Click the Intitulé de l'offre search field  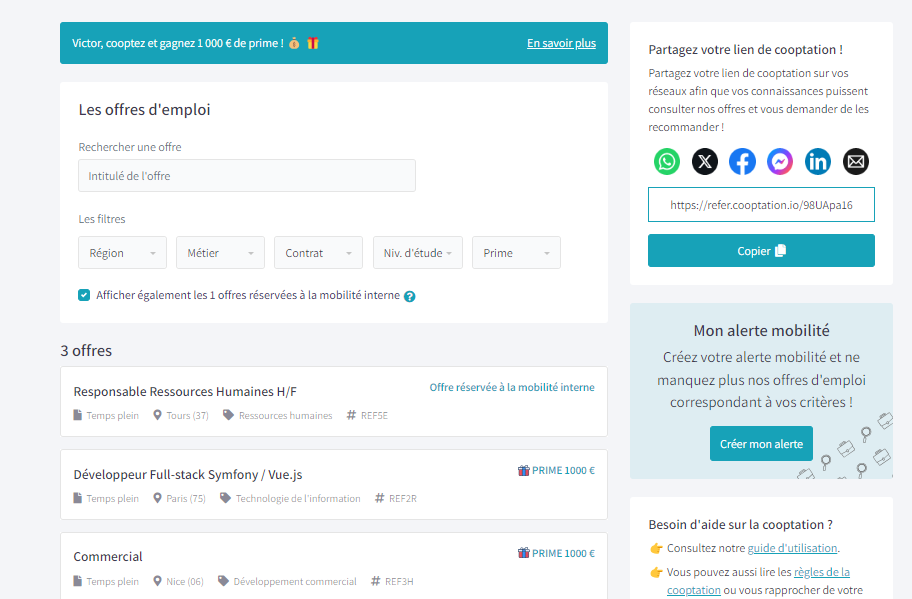coord(247,176)
